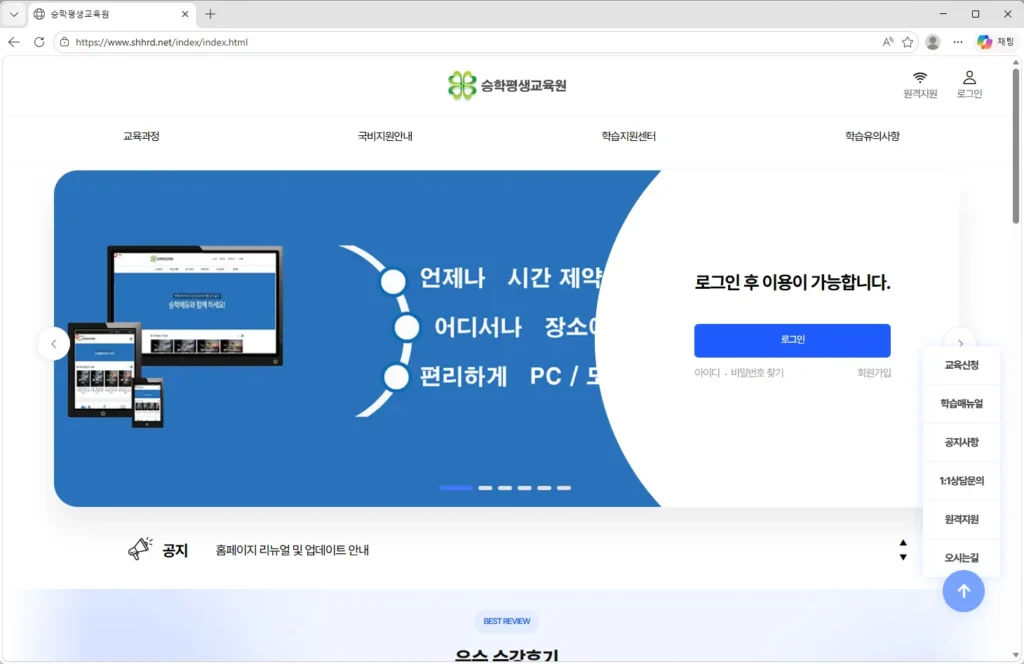Select the second banner slide indicator
Screen dimensions: 1024x664
[x=485, y=488]
